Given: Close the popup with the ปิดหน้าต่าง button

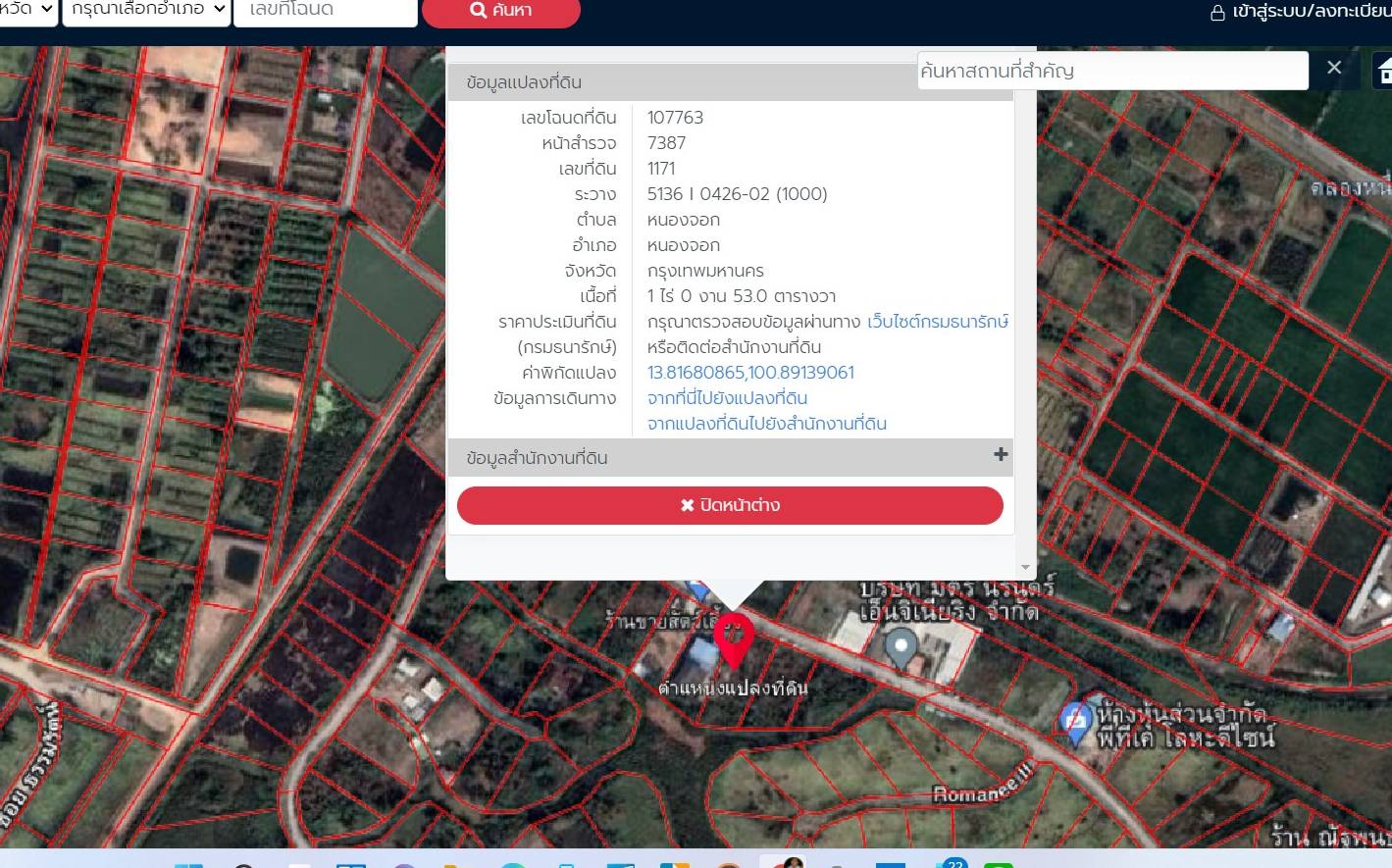Looking at the screenshot, I should (730, 505).
